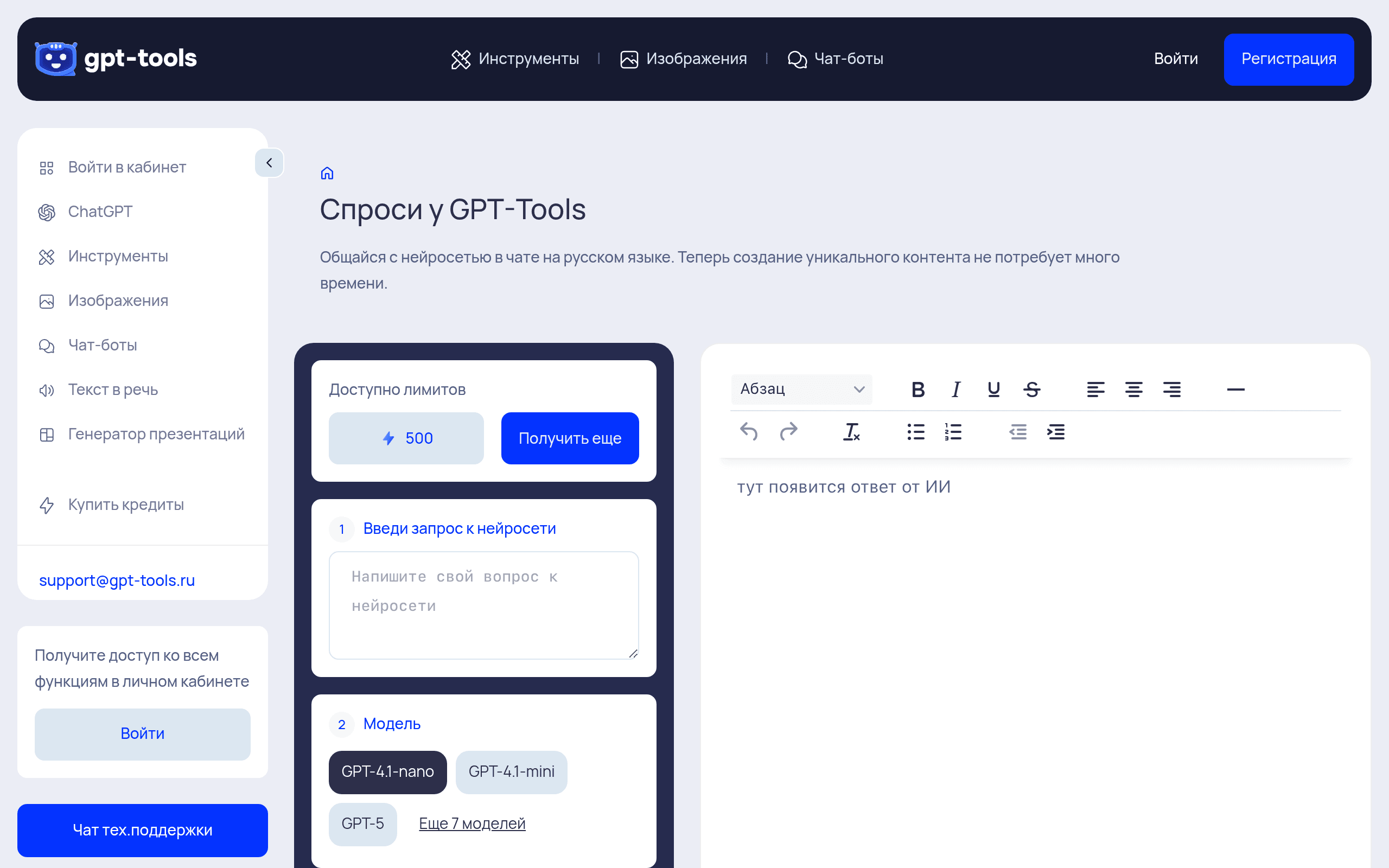Image resolution: width=1389 pixels, height=868 pixels.
Task: Insert numbered list
Action: tap(953, 432)
